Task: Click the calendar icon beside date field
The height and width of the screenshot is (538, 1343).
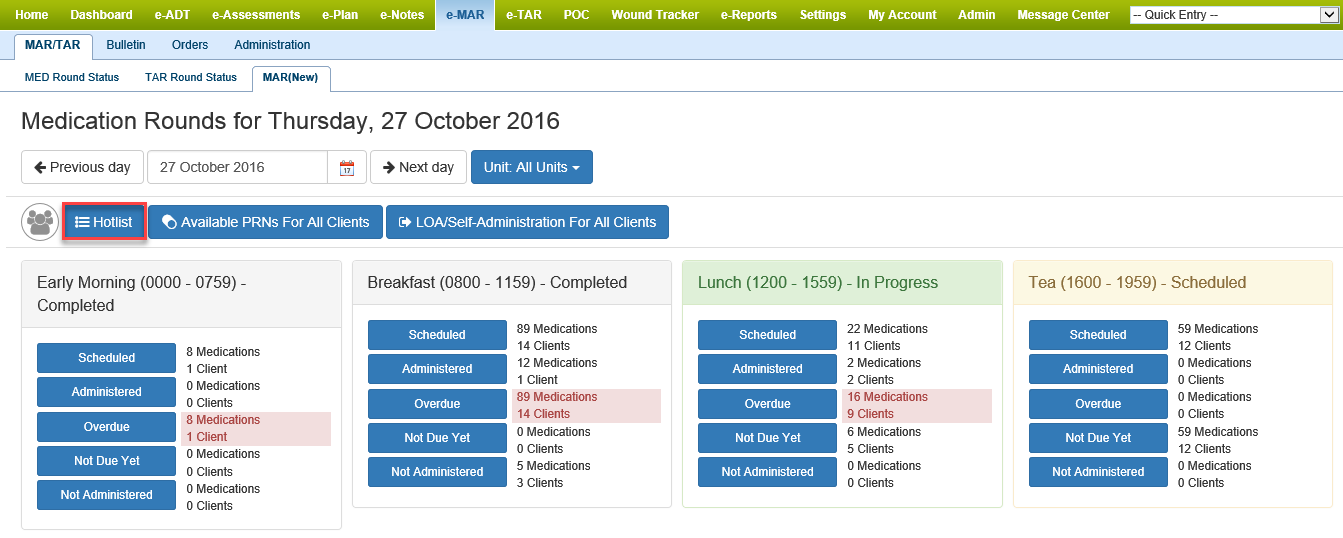Action: click(346, 168)
